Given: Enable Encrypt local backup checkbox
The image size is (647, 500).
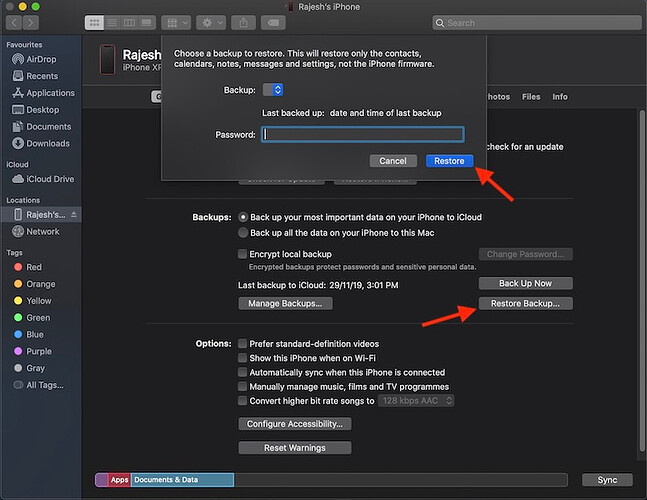Looking at the screenshot, I should click(243, 254).
